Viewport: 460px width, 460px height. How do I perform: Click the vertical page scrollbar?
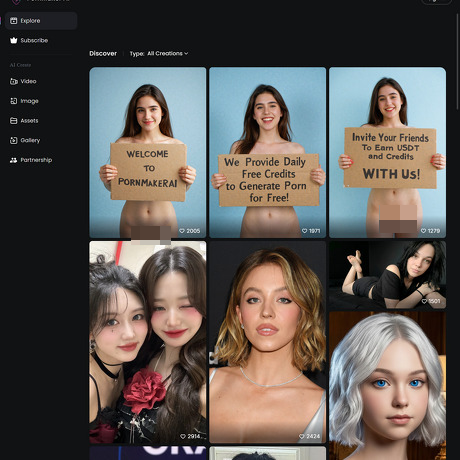458,62
